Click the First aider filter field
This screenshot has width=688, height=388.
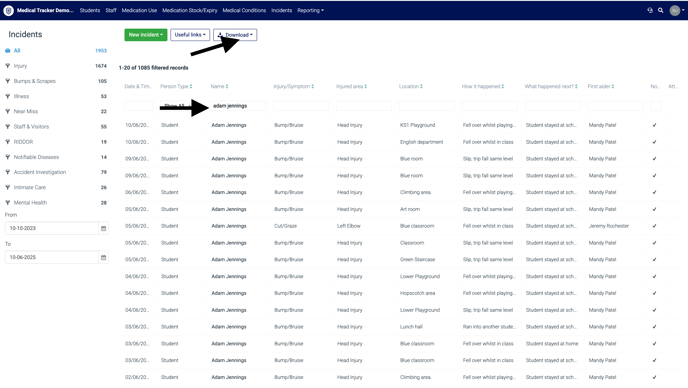point(616,106)
